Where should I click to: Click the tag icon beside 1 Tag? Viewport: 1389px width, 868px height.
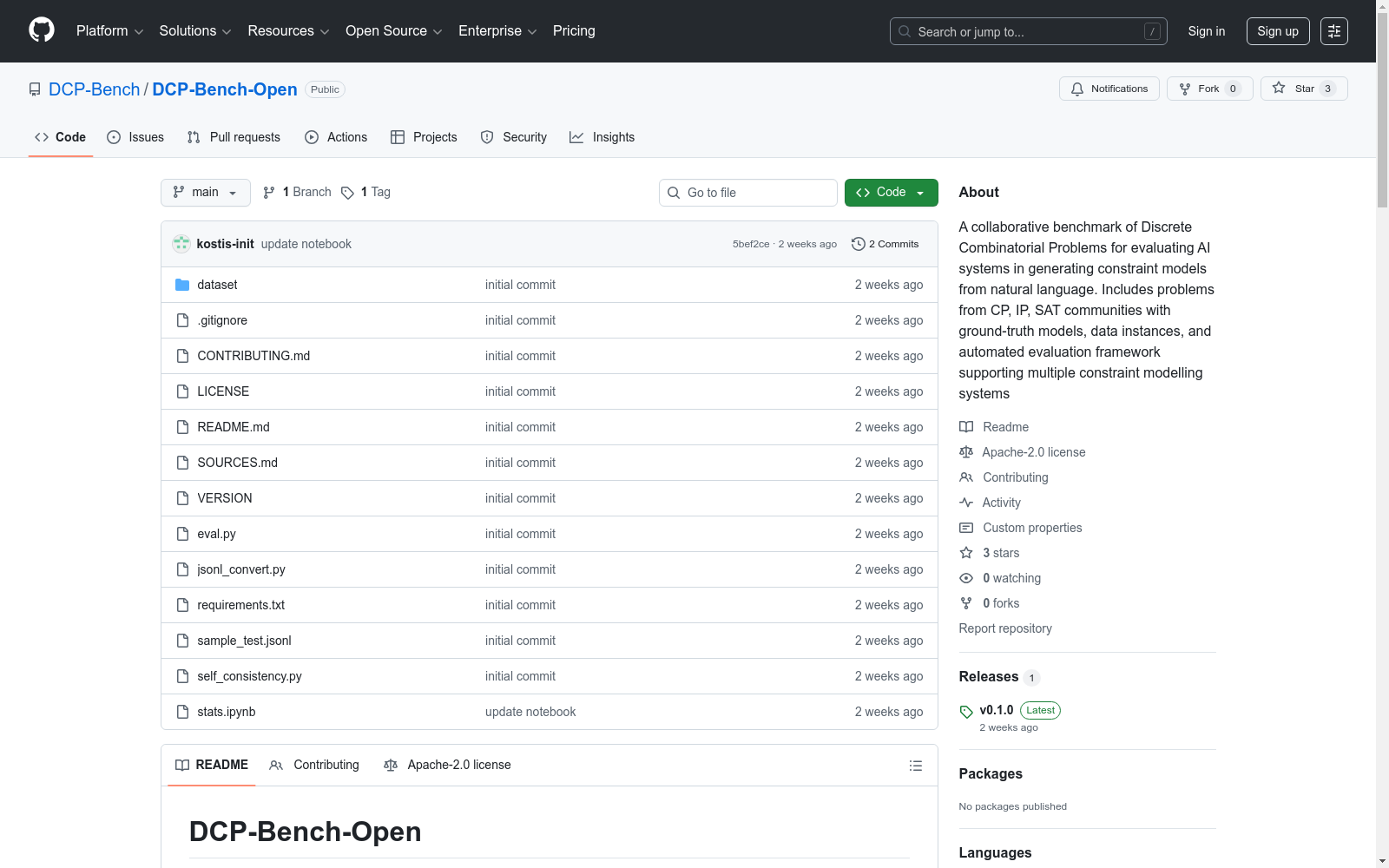click(x=347, y=193)
